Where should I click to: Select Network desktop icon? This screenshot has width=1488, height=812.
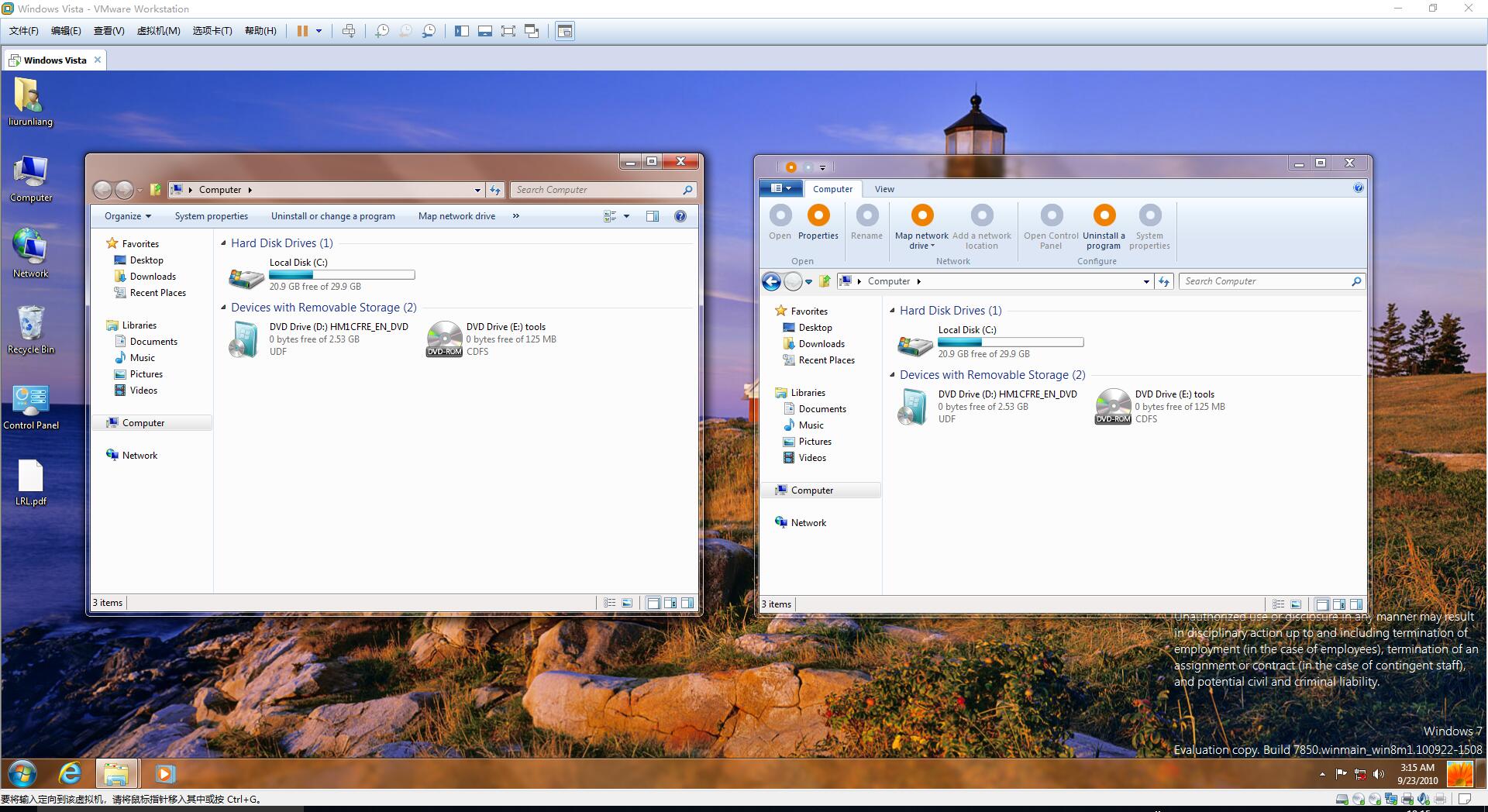coord(30,253)
